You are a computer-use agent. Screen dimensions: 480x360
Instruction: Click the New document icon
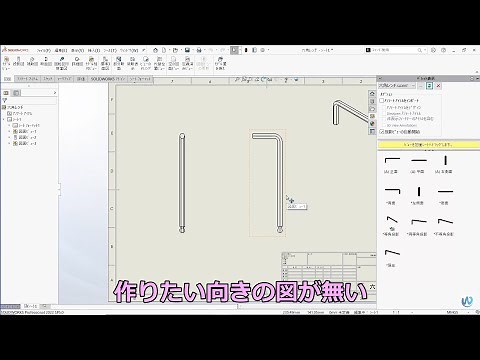(164, 50)
